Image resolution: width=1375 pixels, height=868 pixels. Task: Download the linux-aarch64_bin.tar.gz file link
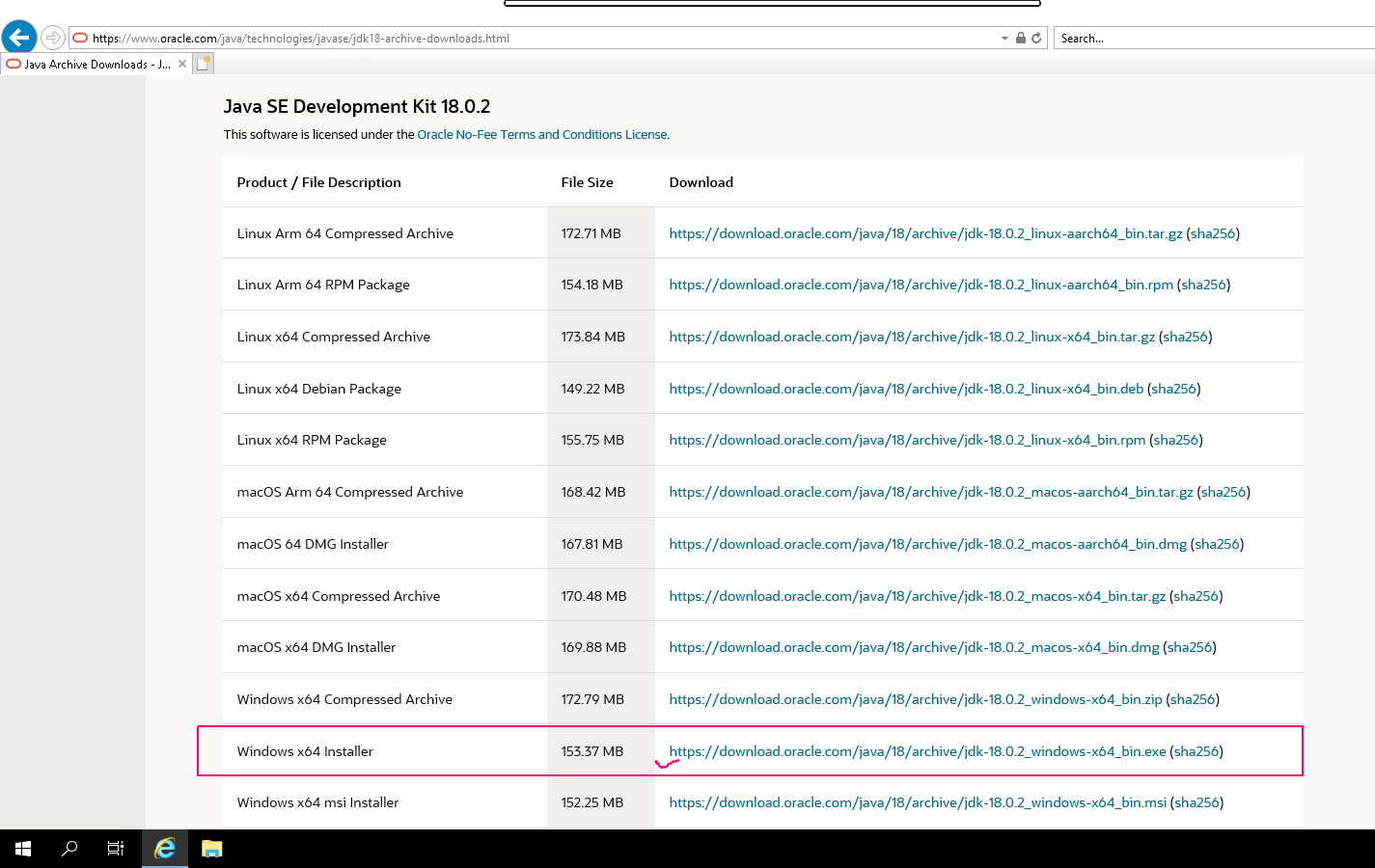click(925, 233)
